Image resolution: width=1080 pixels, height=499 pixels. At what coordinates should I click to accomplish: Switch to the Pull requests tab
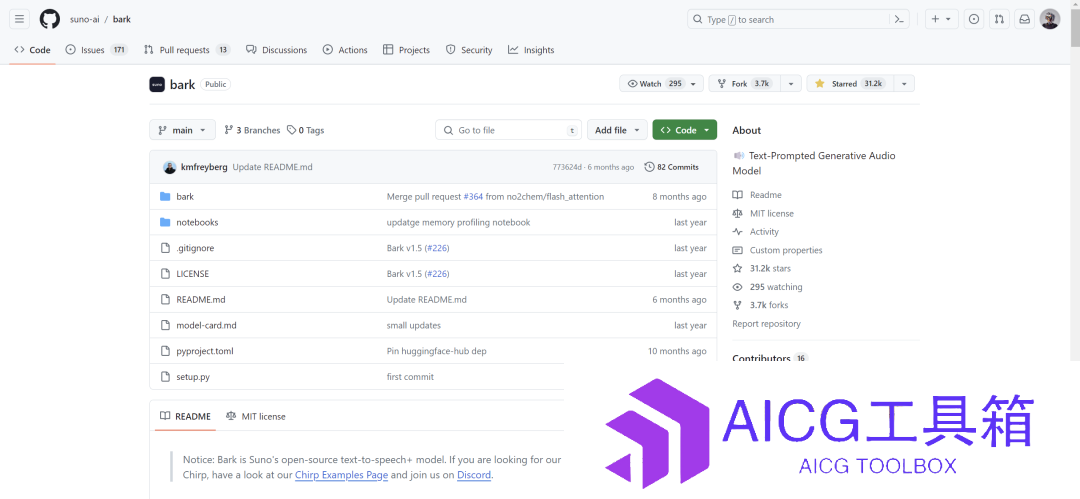point(187,50)
